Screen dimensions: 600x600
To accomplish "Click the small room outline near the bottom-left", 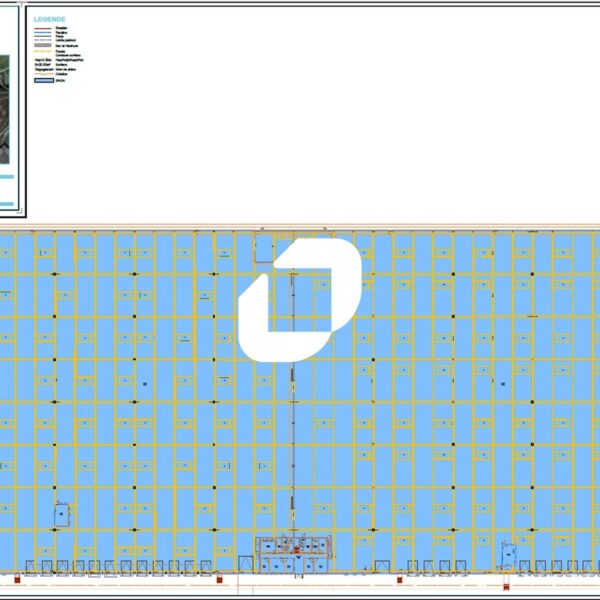I will point(62,513).
